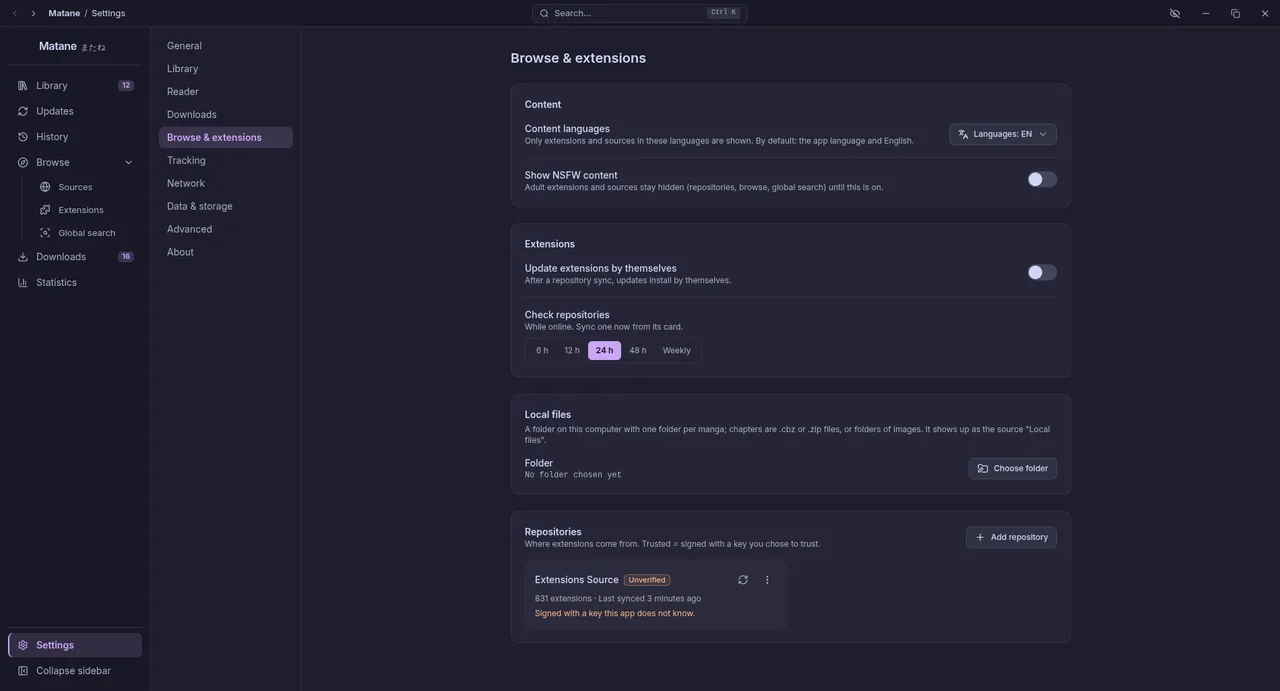Enable Show NSFW content toggle
The height and width of the screenshot is (691, 1280).
(1042, 180)
